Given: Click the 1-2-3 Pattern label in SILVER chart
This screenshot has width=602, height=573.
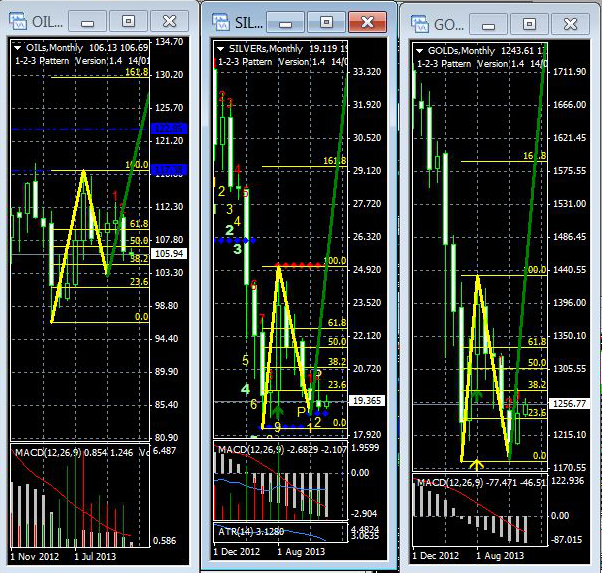Looking at the screenshot, I should (245, 61).
